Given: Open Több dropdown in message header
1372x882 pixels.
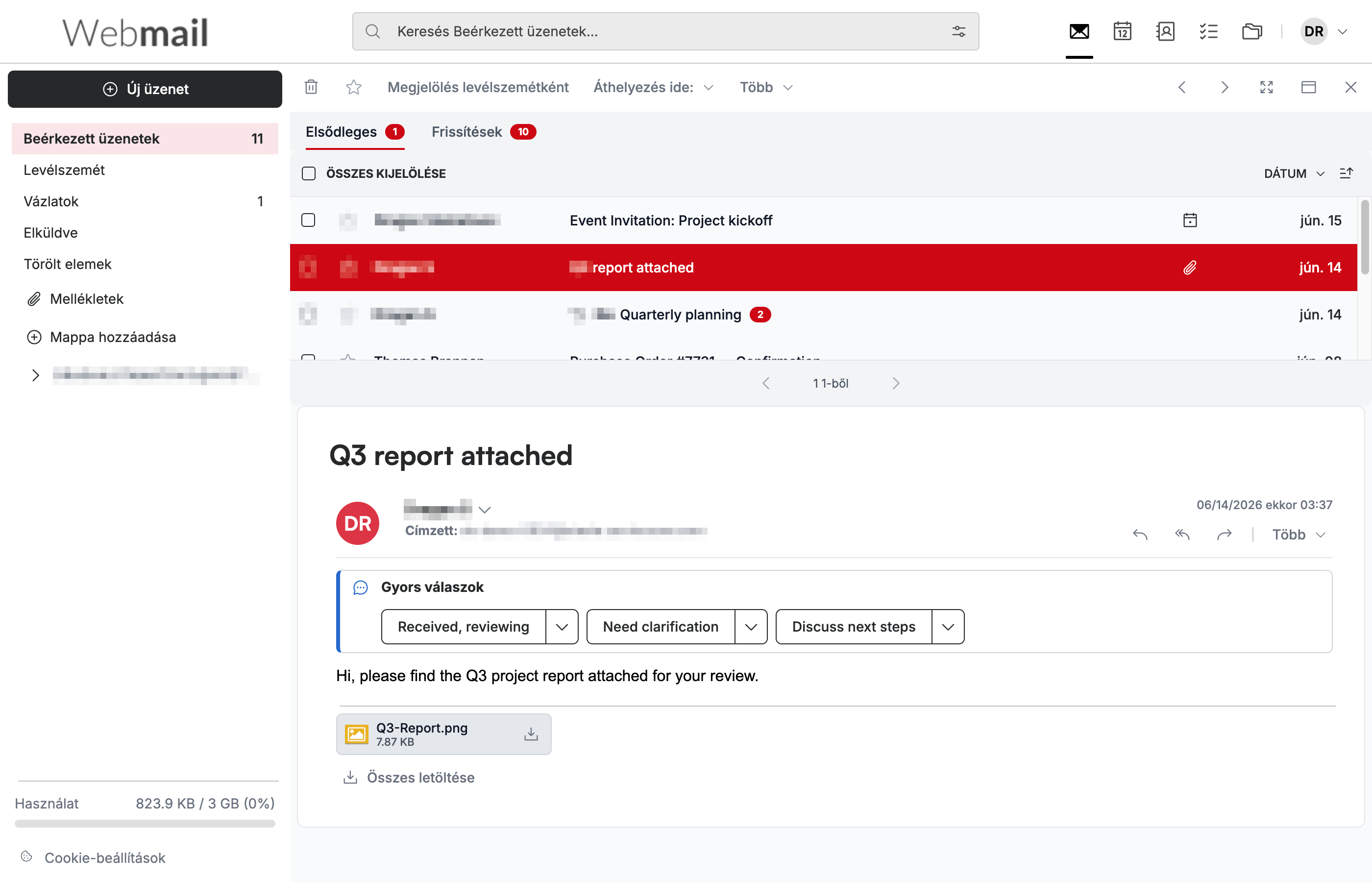Looking at the screenshot, I should 1298,535.
